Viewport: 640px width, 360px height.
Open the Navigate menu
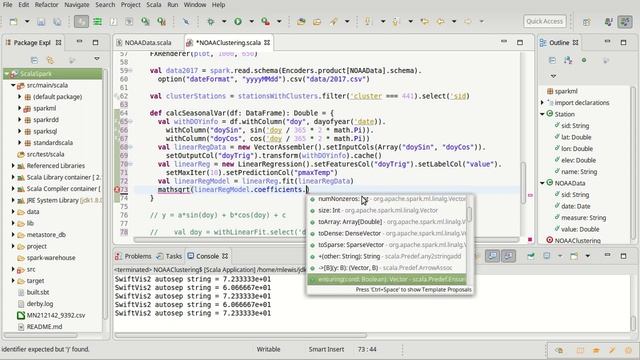point(77,5)
